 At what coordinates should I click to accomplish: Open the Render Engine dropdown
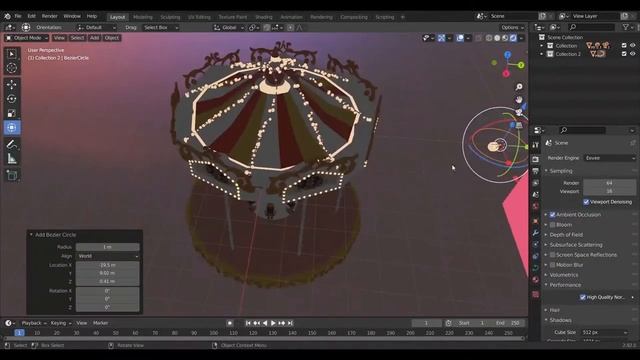610,158
